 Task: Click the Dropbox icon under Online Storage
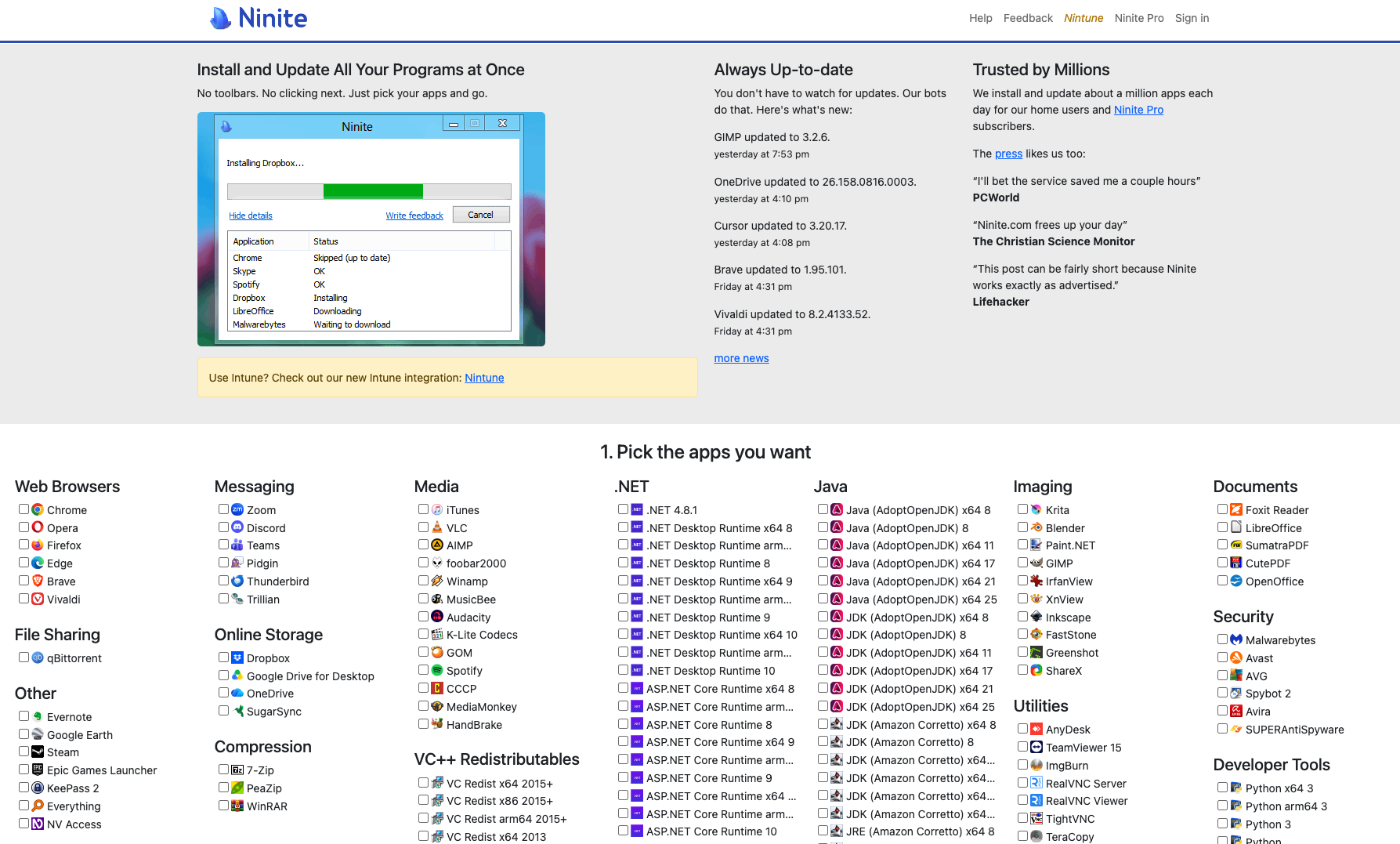tap(237, 657)
